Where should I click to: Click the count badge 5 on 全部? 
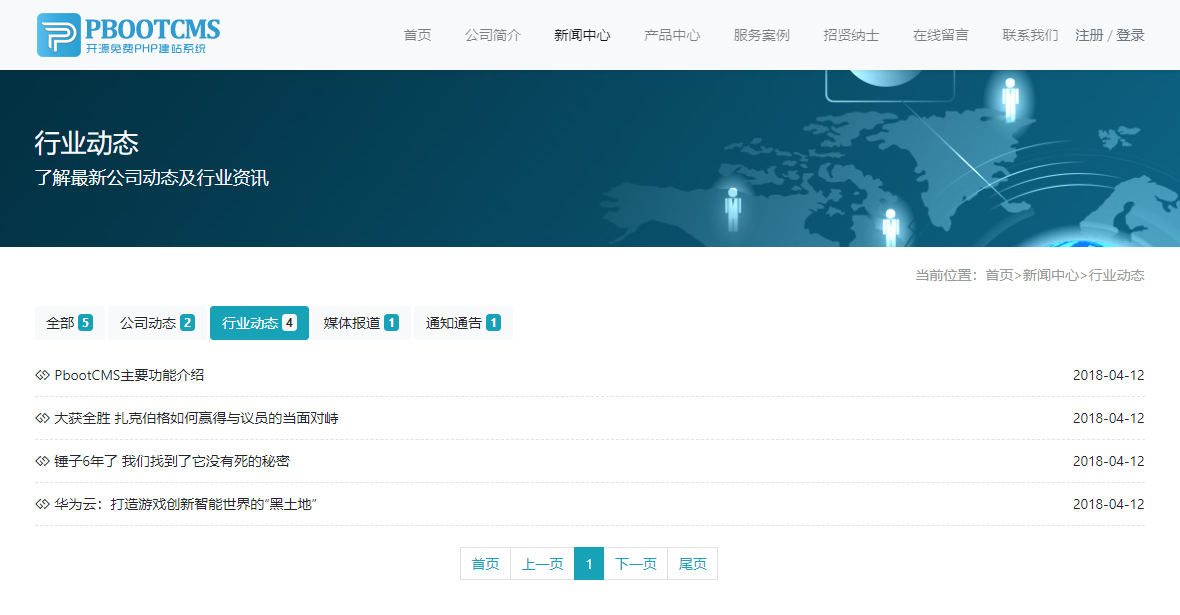pos(85,322)
